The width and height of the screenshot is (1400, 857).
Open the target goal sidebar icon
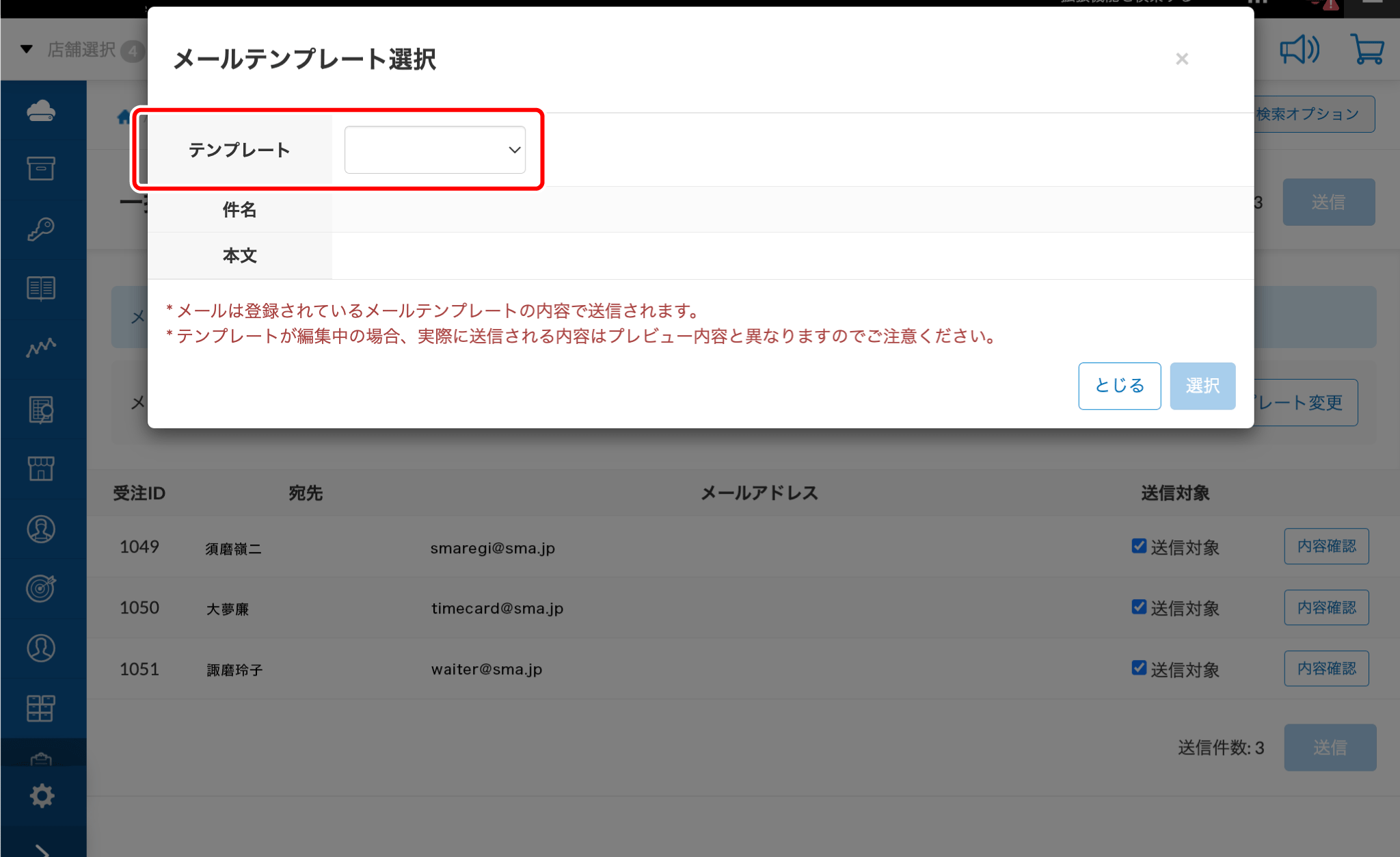pyautogui.click(x=41, y=588)
